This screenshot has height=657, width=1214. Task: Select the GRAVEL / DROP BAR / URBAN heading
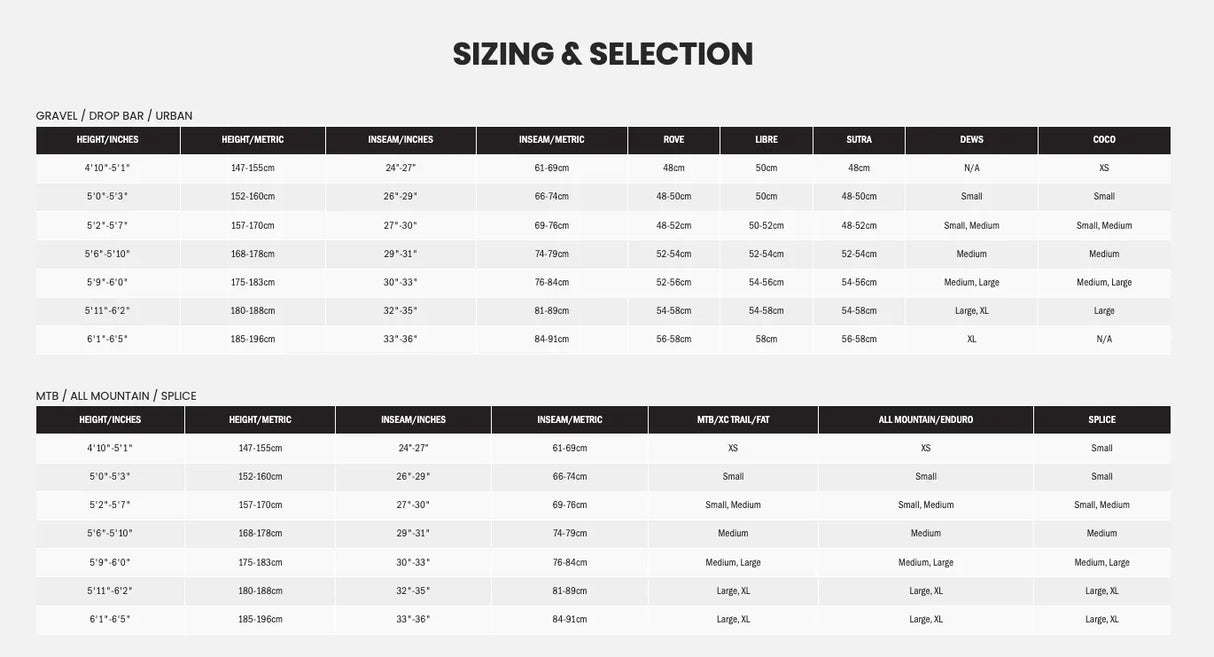[x=114, y=116]
